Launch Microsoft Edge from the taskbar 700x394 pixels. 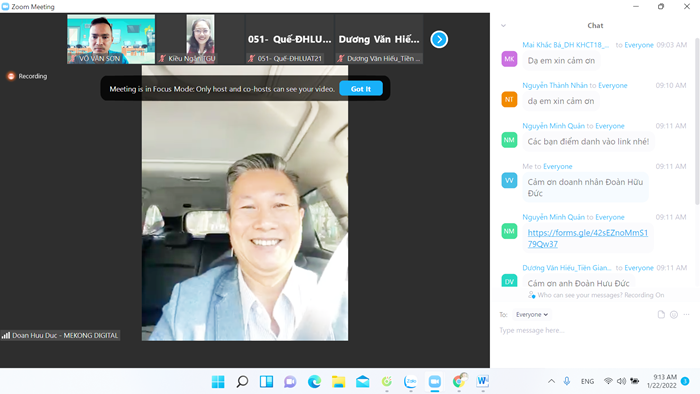tap(314, 382)
